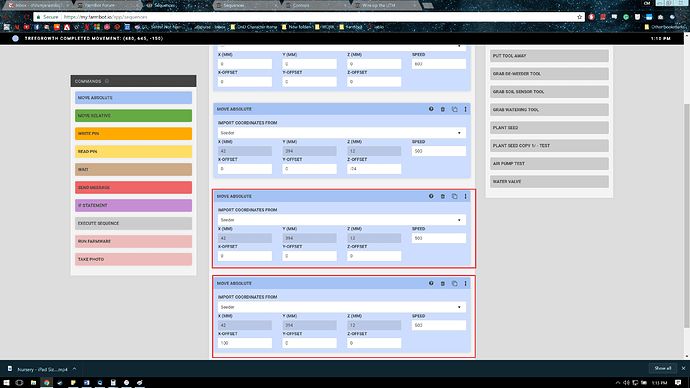
Task: Click the page's vertical scrollbar
Action: (x=686, y=216)
